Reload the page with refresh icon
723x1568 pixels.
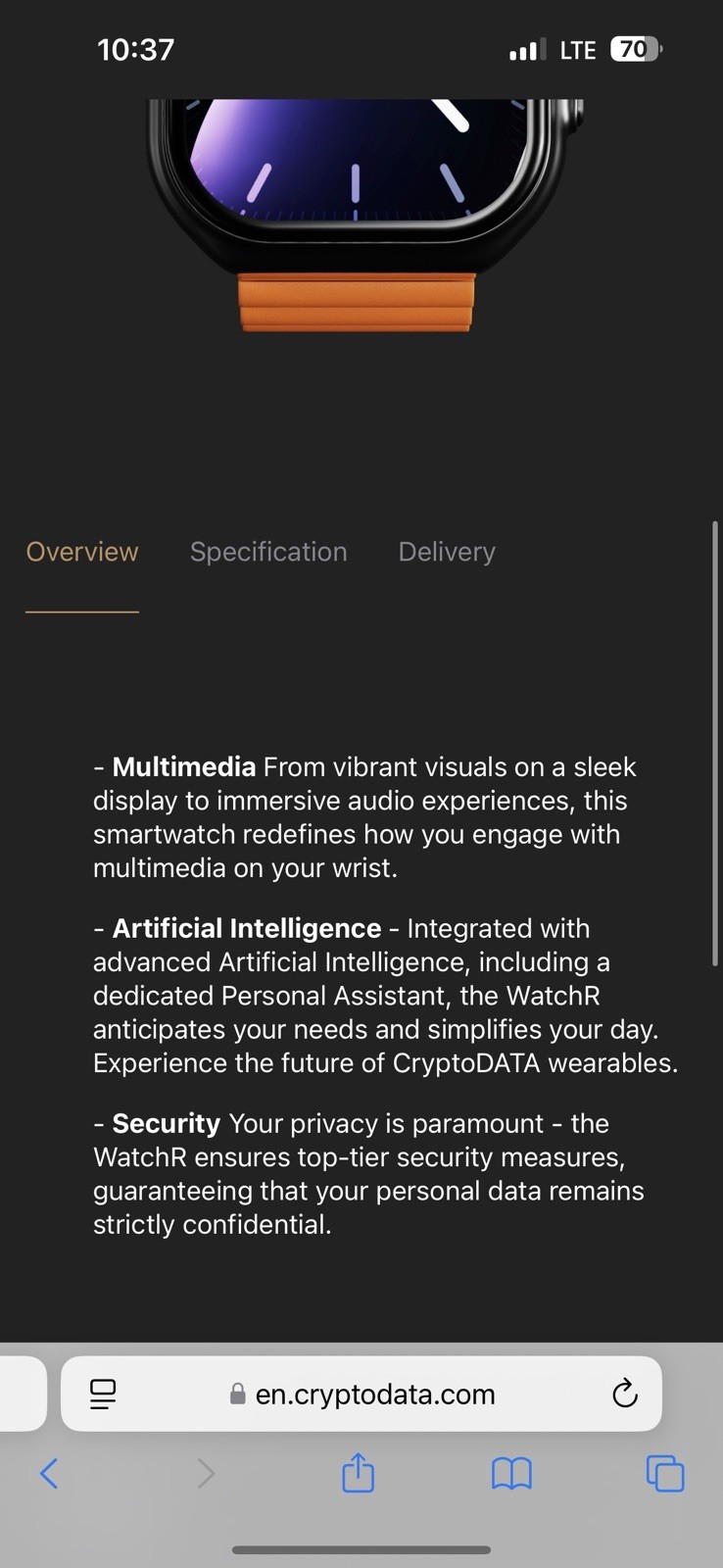click(625, 1394)
